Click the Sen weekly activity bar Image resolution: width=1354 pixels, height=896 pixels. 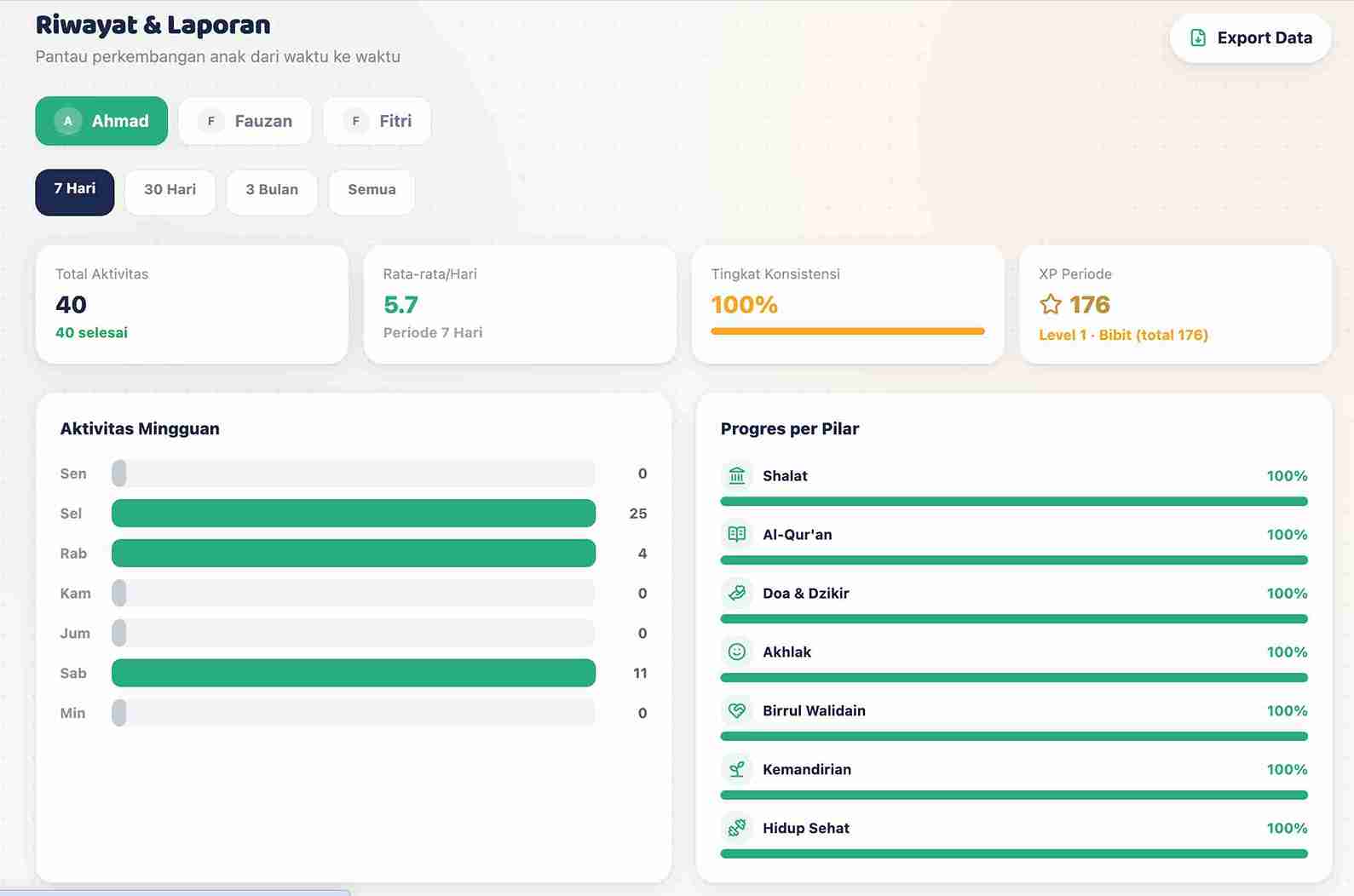point(354,474)
